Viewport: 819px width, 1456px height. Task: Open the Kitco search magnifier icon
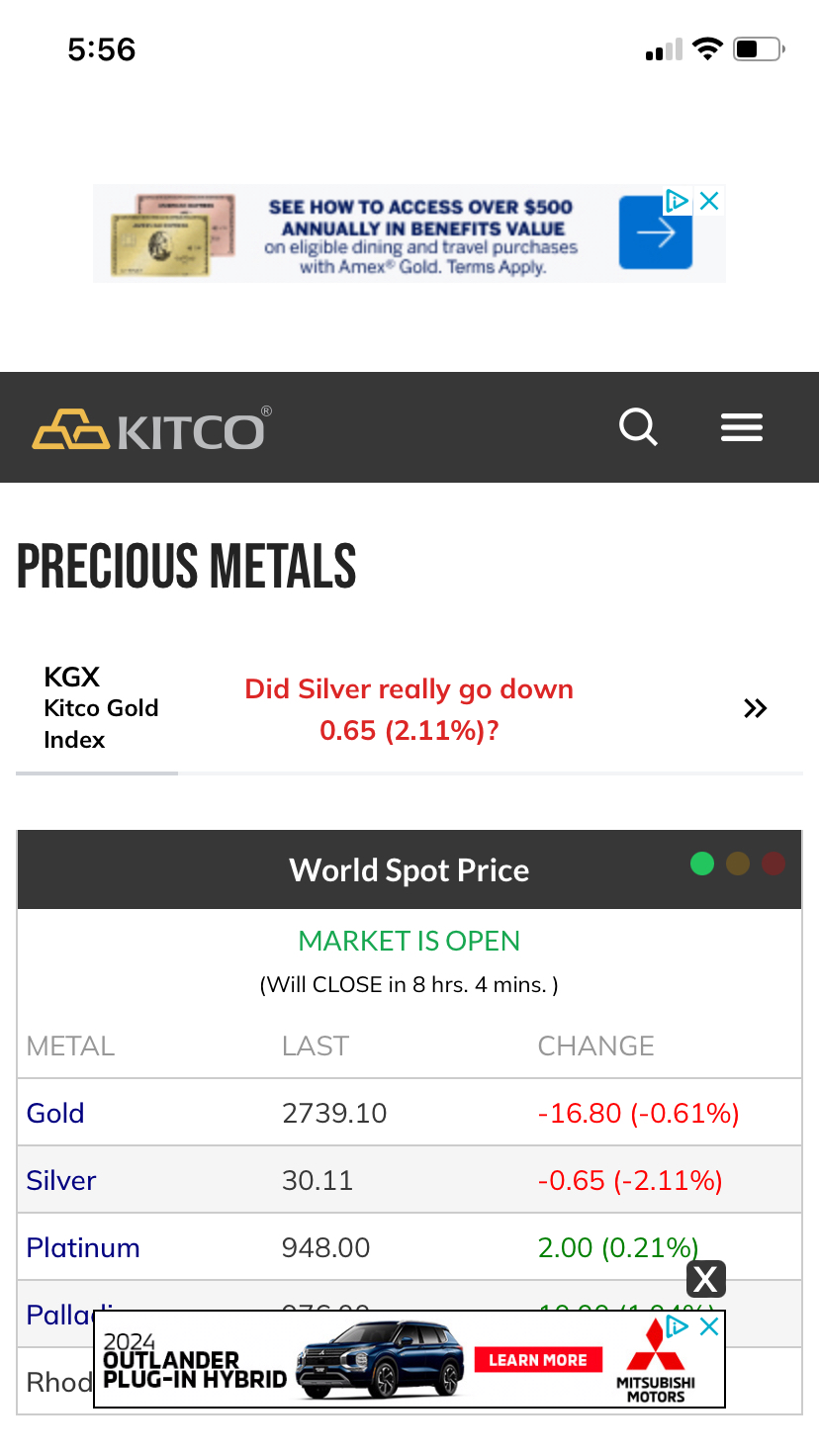pyautogui.click(x=638, y=427)
